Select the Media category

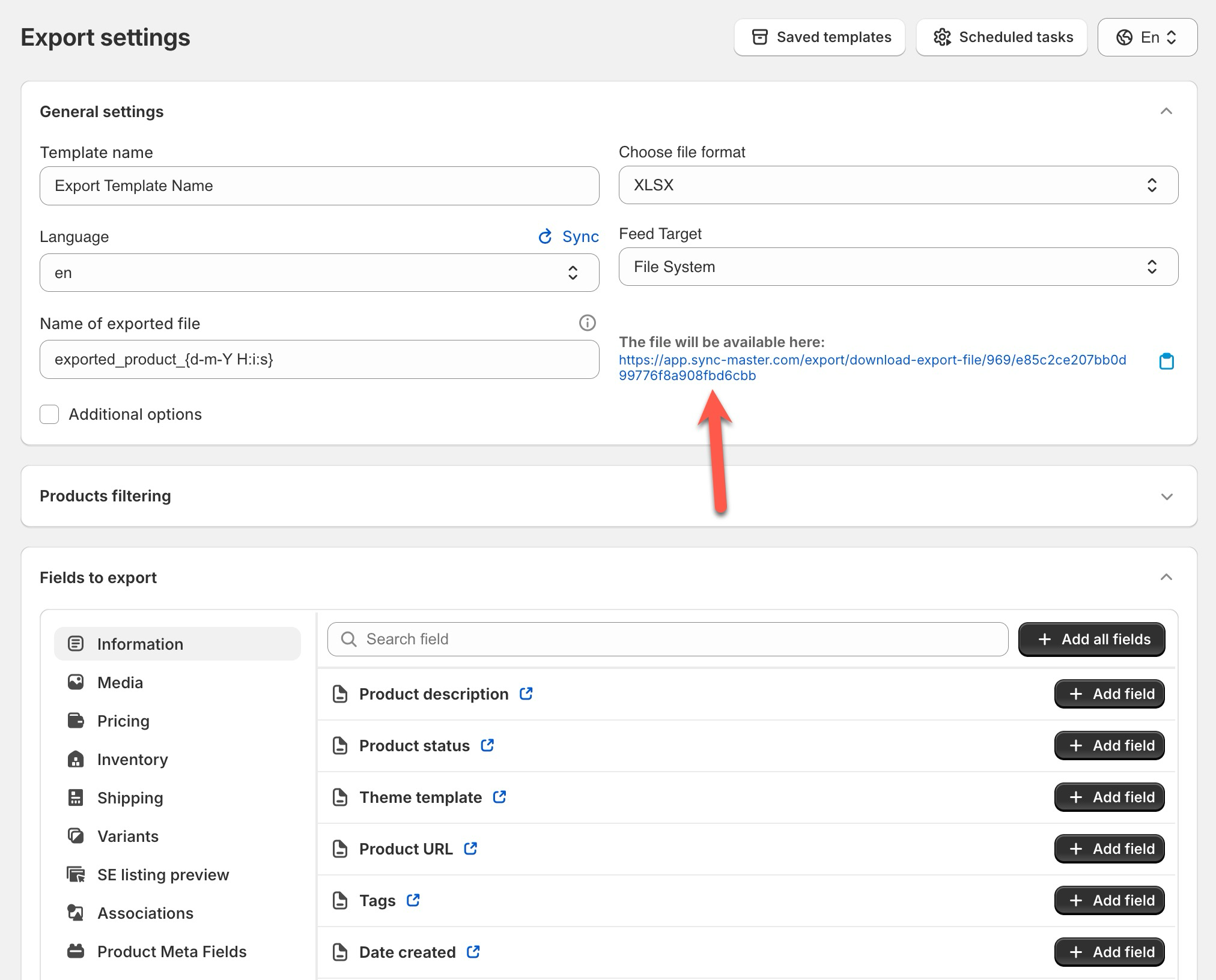(x=177, y=682)
